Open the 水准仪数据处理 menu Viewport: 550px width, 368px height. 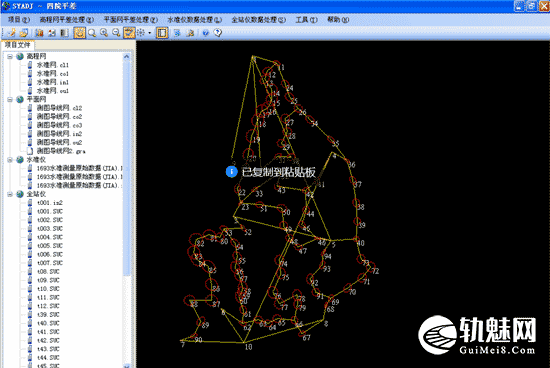click(x=195, y=20)
